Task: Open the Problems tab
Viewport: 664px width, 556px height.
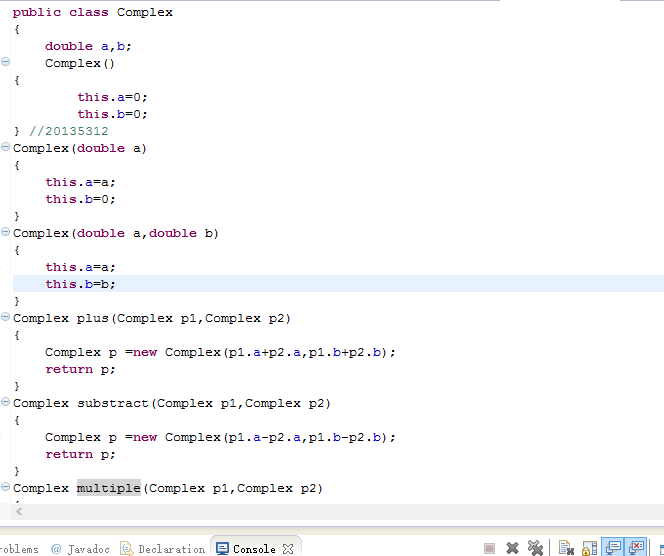Action: (x=19, y=549)
